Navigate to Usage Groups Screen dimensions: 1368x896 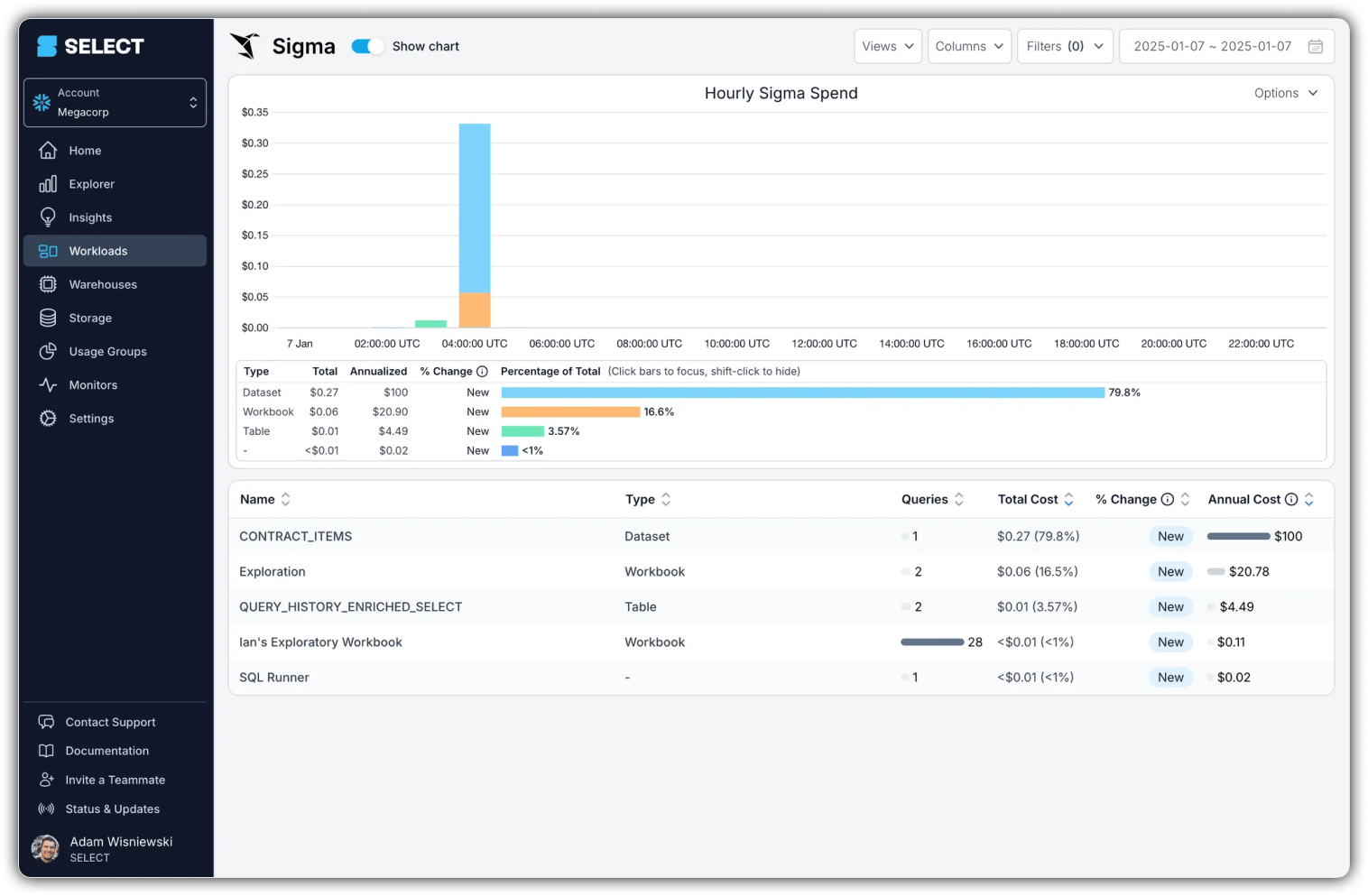pos(115,351)
